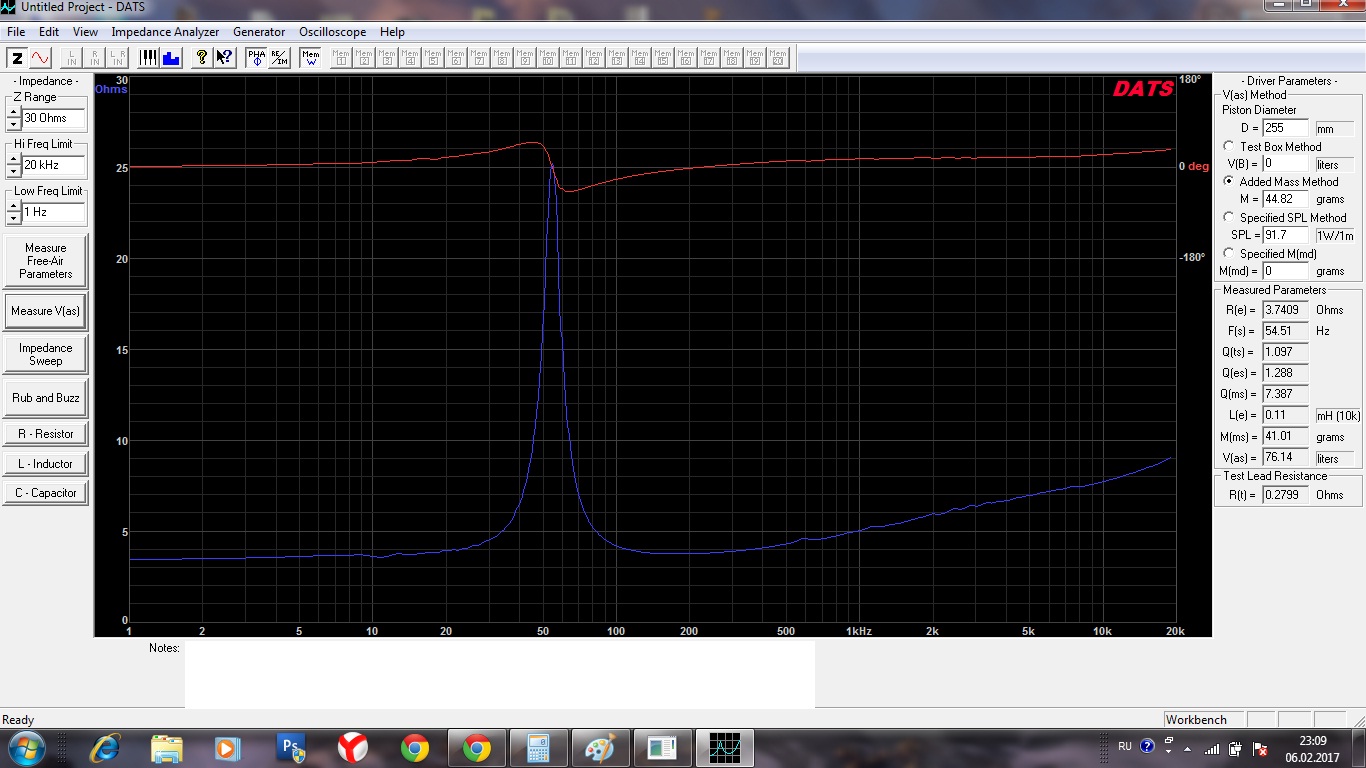Select memory slot Mem 10 icon

click(548, 58)
